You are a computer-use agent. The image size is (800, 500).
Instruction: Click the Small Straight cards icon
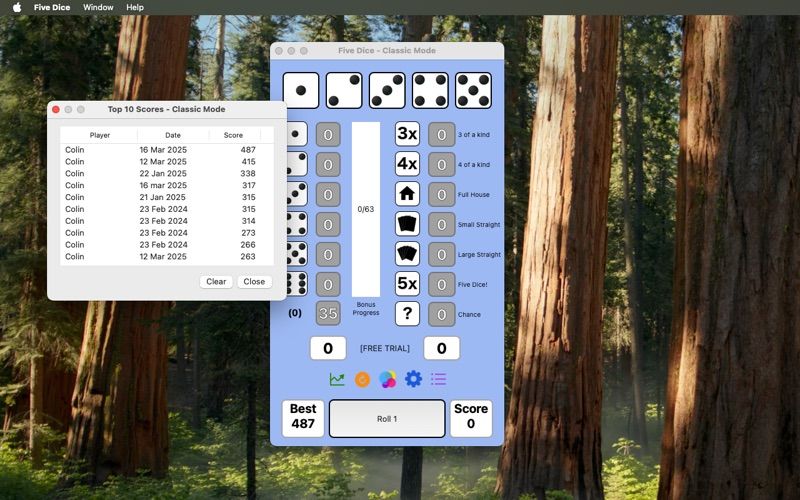(407, 224)
